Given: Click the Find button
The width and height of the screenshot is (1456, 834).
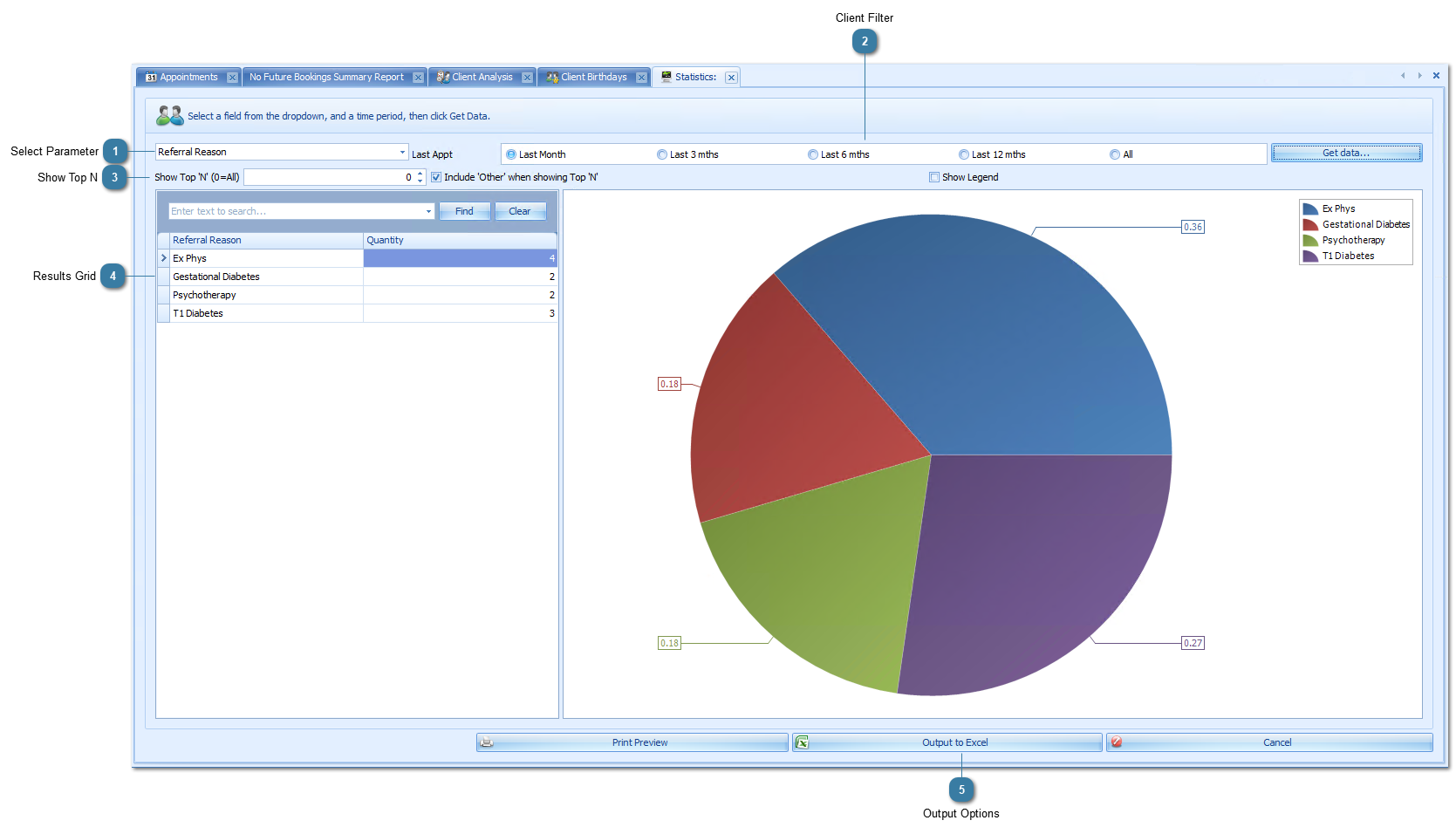Looking at the screenshot, I should [464, 211].
